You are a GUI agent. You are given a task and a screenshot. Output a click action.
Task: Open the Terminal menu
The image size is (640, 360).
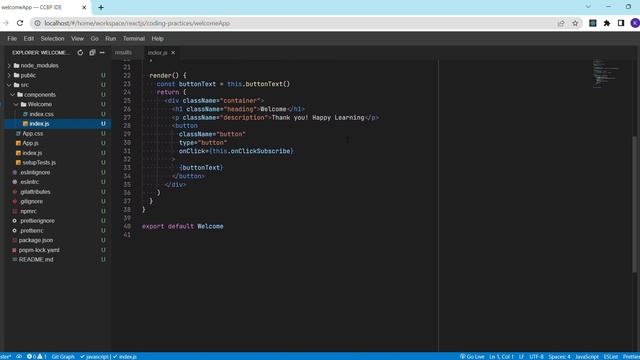click(134, 38)
